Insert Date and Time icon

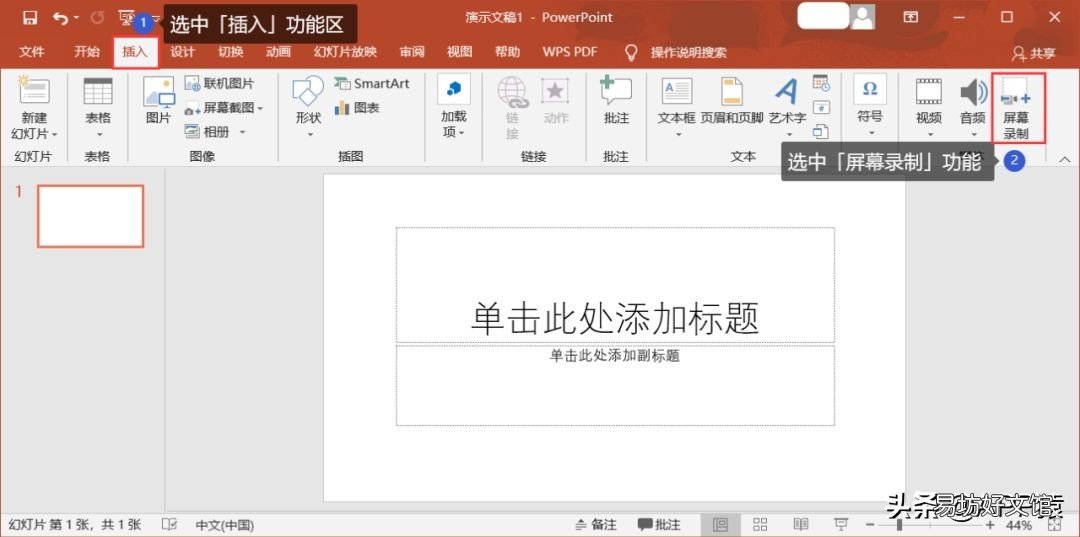coord(821,83)
